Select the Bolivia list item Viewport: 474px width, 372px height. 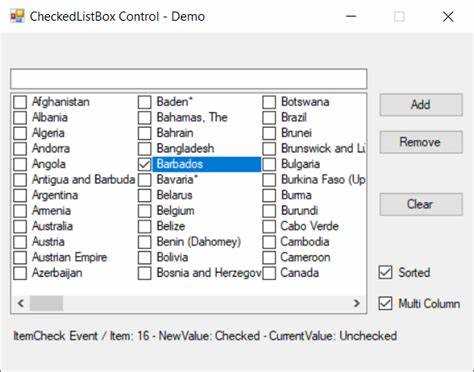tap(172, 258)
